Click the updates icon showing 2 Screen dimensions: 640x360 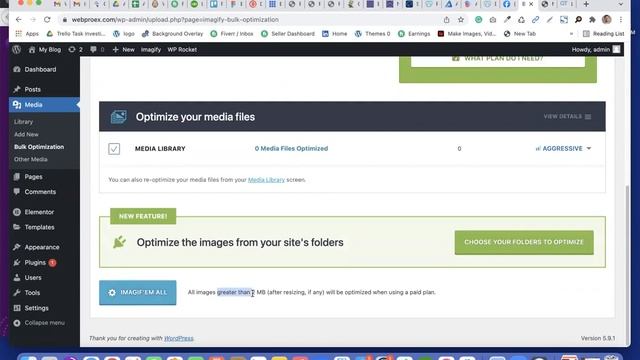tap(76, 49)
